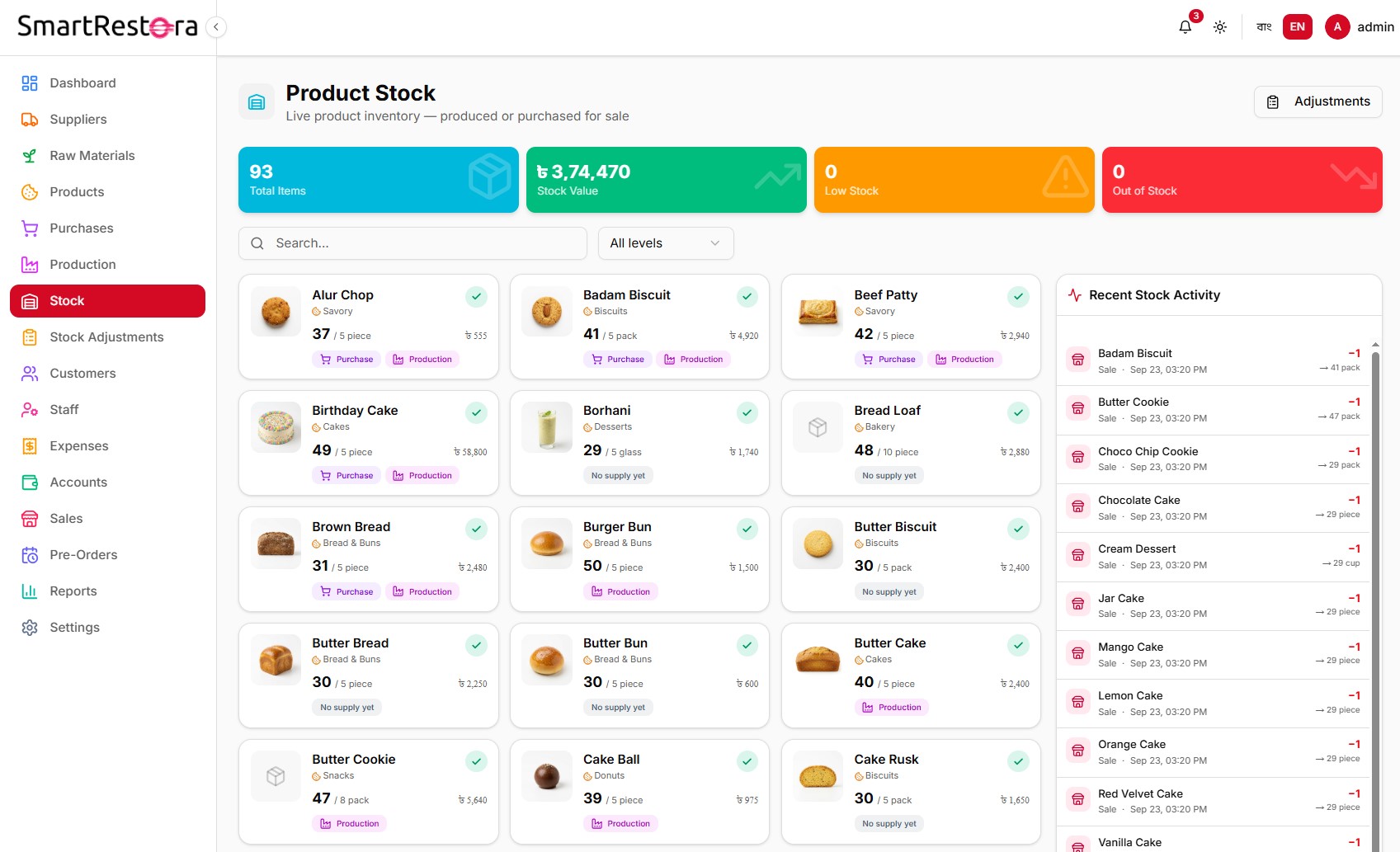The image size is (1400, 852).
Task: Click the Staff icon in sidebar
Action: pos(30,410)
